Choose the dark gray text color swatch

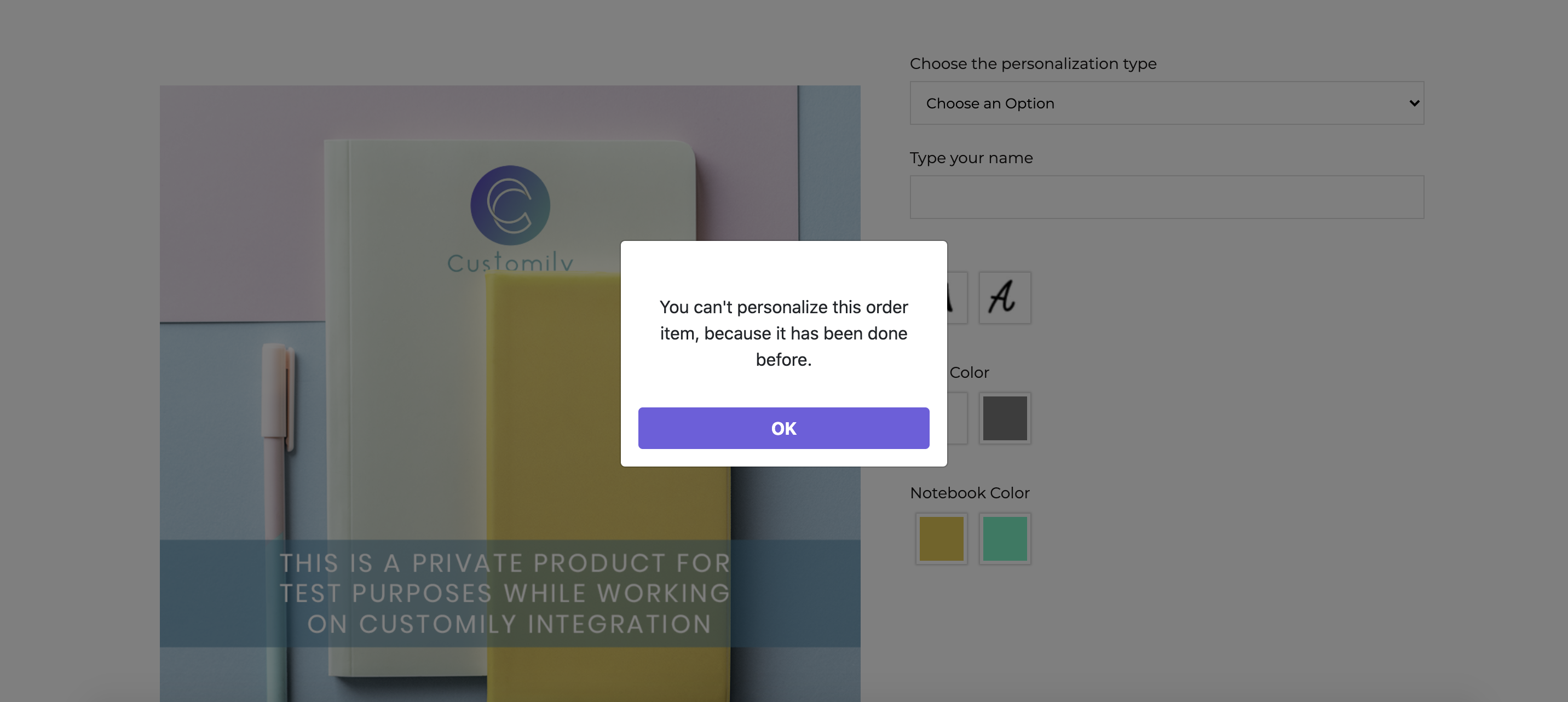(1004, 418)
